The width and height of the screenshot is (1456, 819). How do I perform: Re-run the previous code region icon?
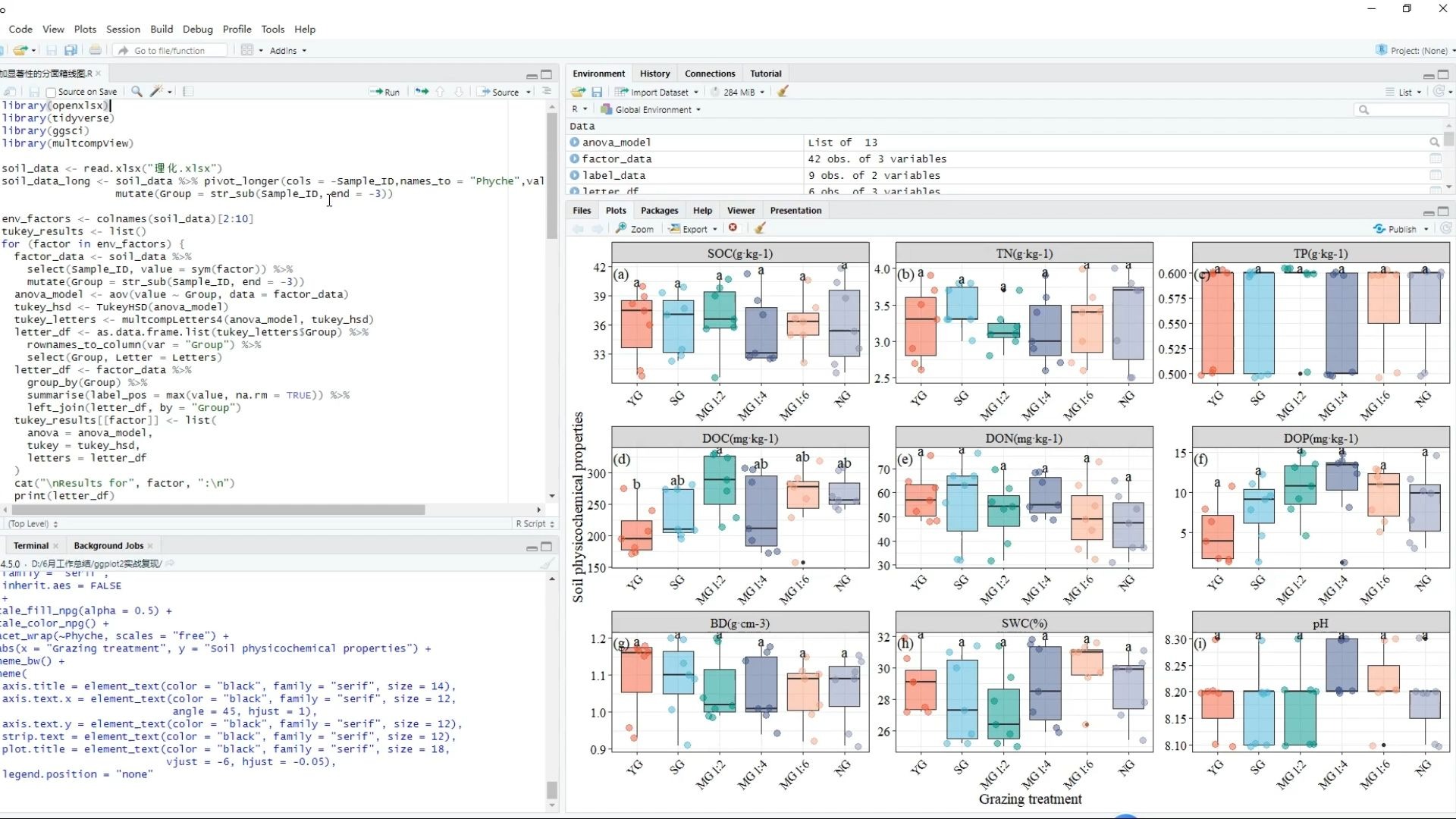pyautogui.click(x=422, y=92)
